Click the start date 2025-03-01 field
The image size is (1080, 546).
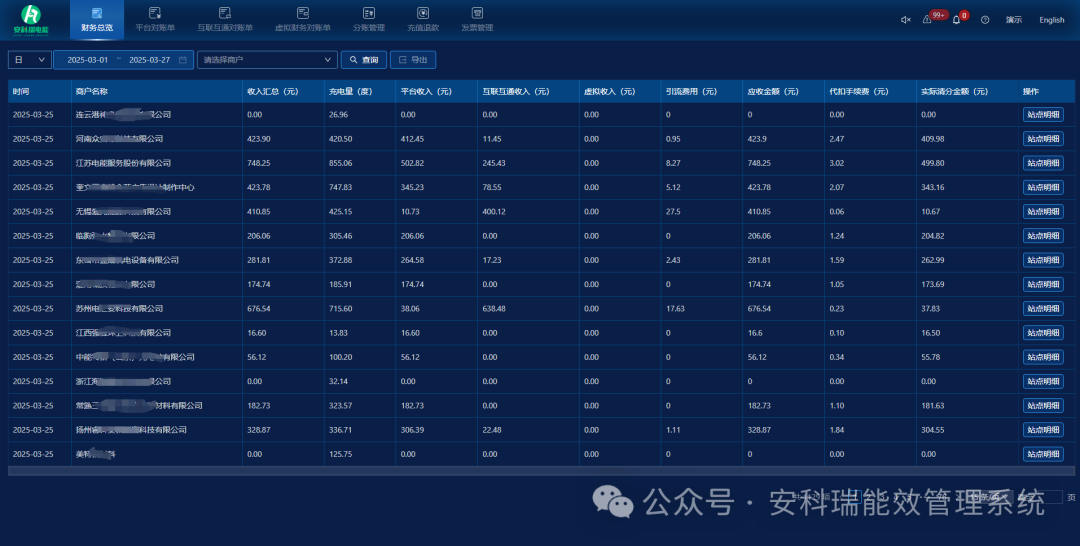pyautogui.click(x=87, y=60)
